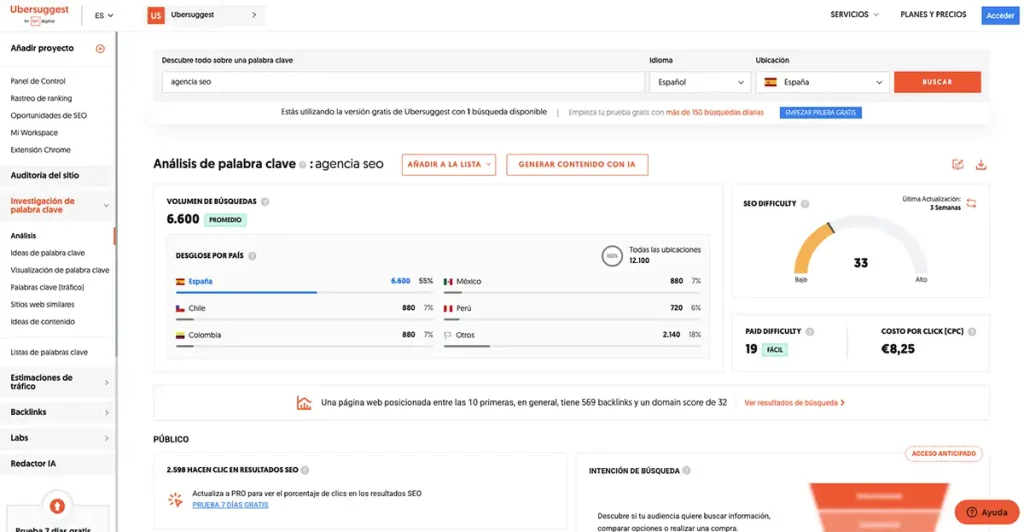The image size is (1024, 532).
Task: Click Empezar prueba gratis button
Action: (x=820, y=112)
